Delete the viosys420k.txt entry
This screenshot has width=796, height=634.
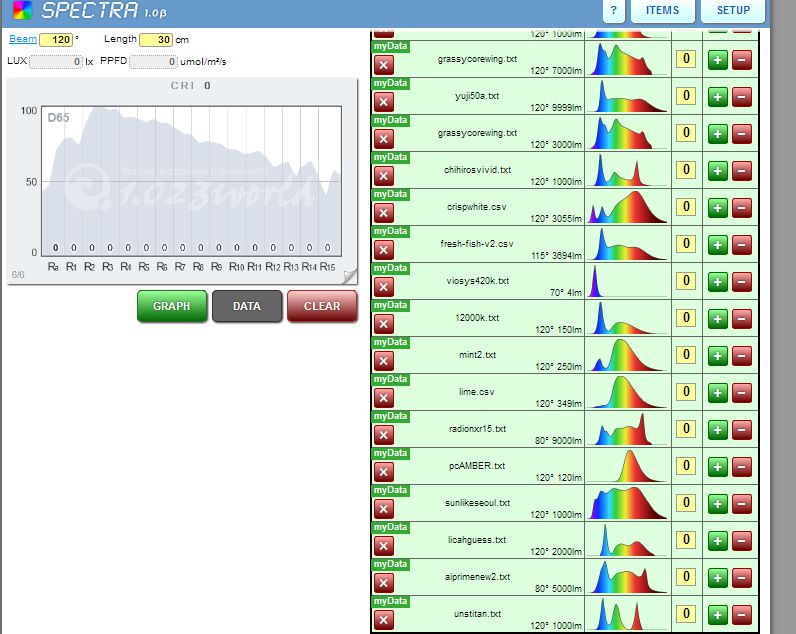(383, 287)
